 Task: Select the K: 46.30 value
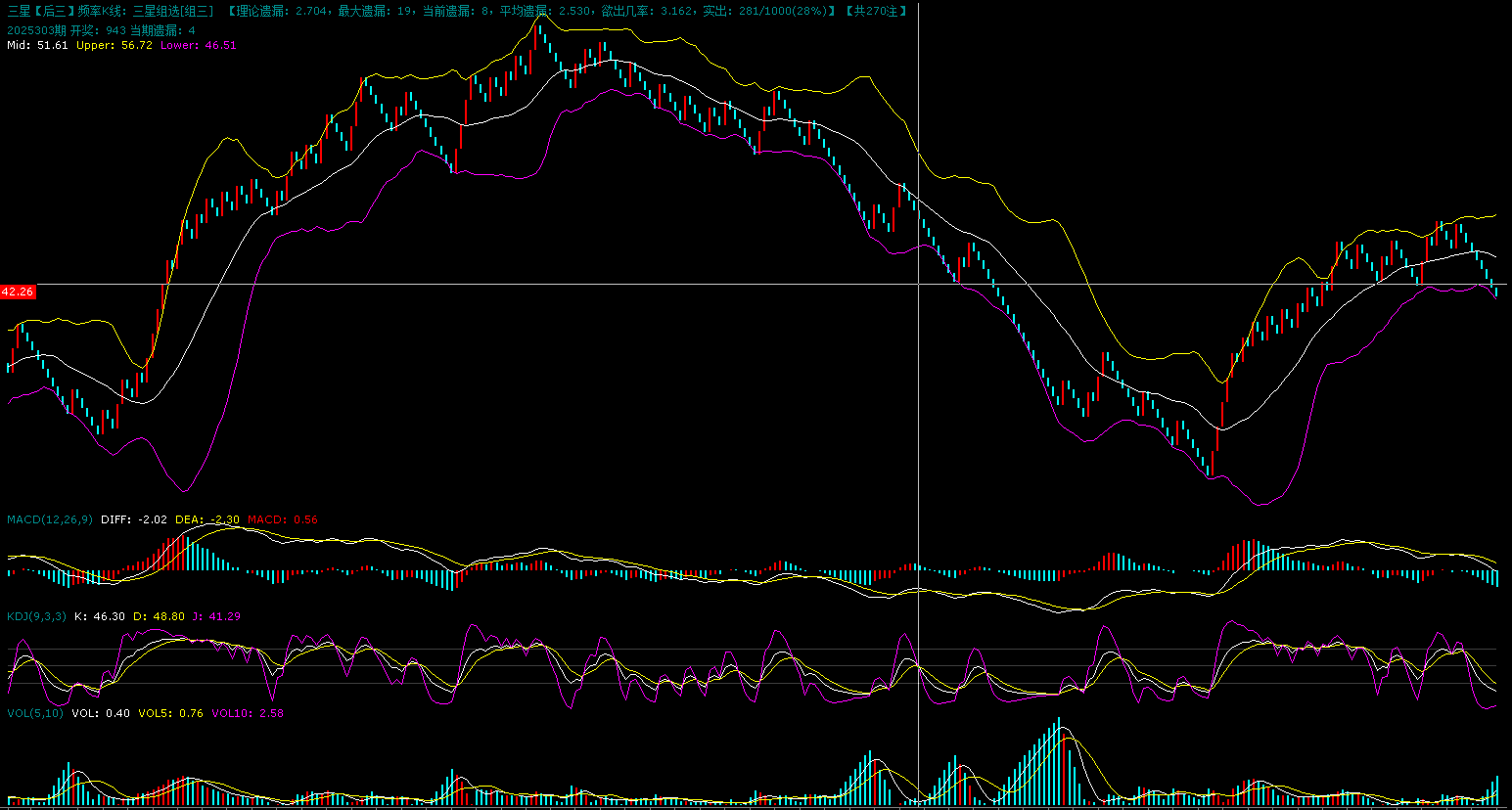pyautogui.click(x=100, y=616)
